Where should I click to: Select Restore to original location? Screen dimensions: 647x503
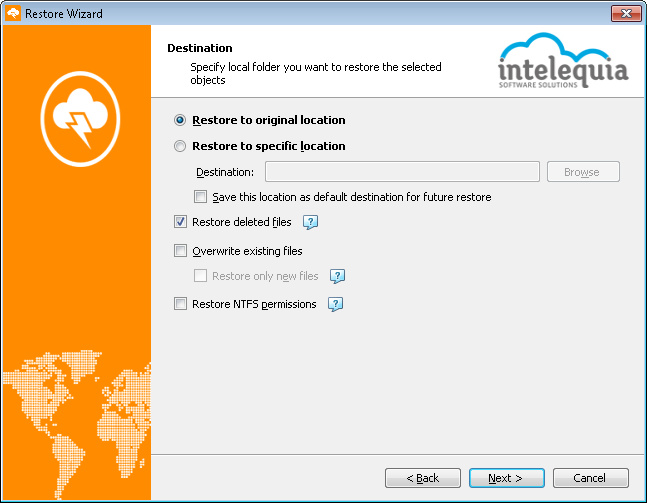tap(180, 120)
